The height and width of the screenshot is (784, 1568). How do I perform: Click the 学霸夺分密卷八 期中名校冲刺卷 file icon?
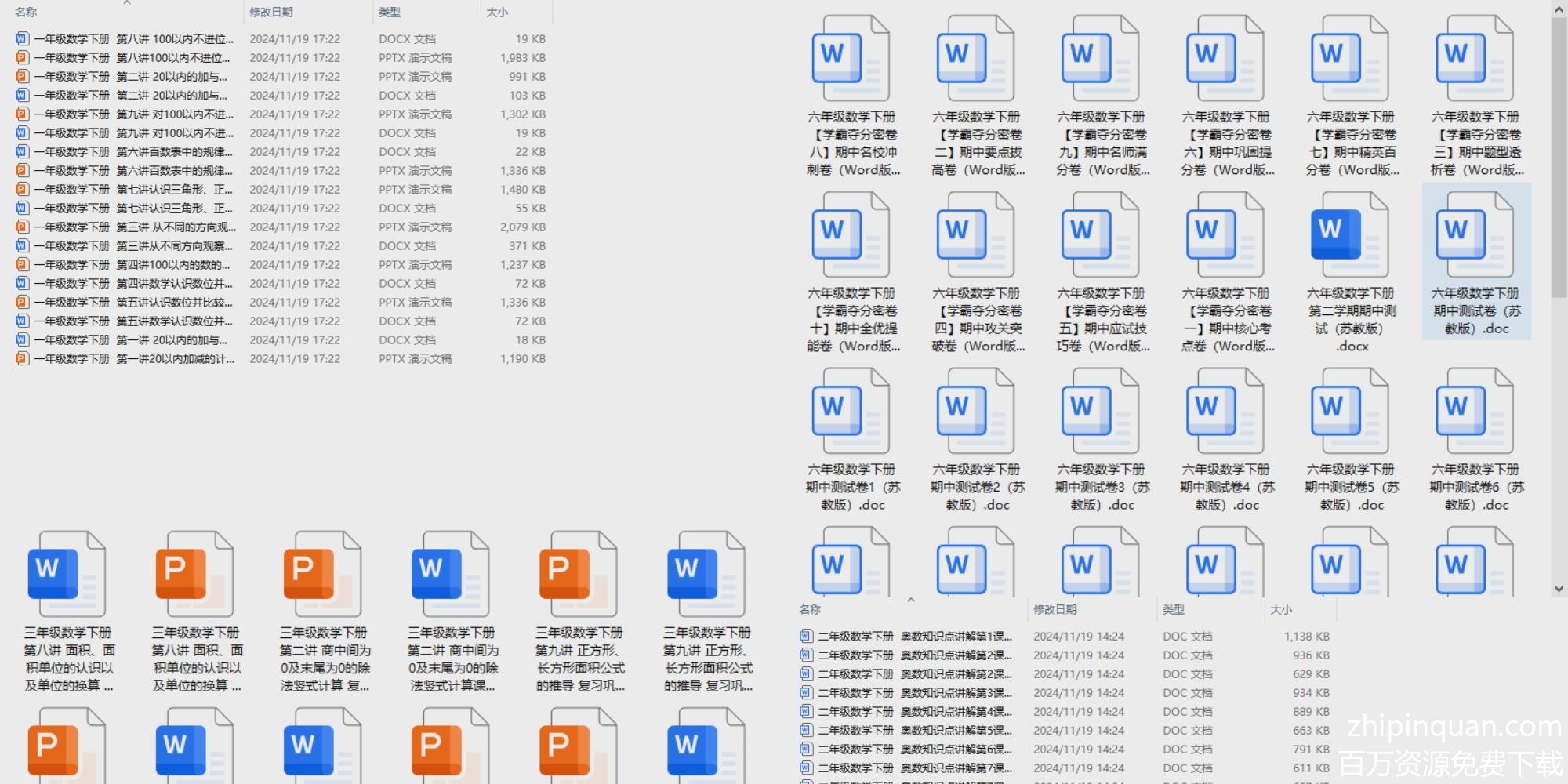coord(851,59)
